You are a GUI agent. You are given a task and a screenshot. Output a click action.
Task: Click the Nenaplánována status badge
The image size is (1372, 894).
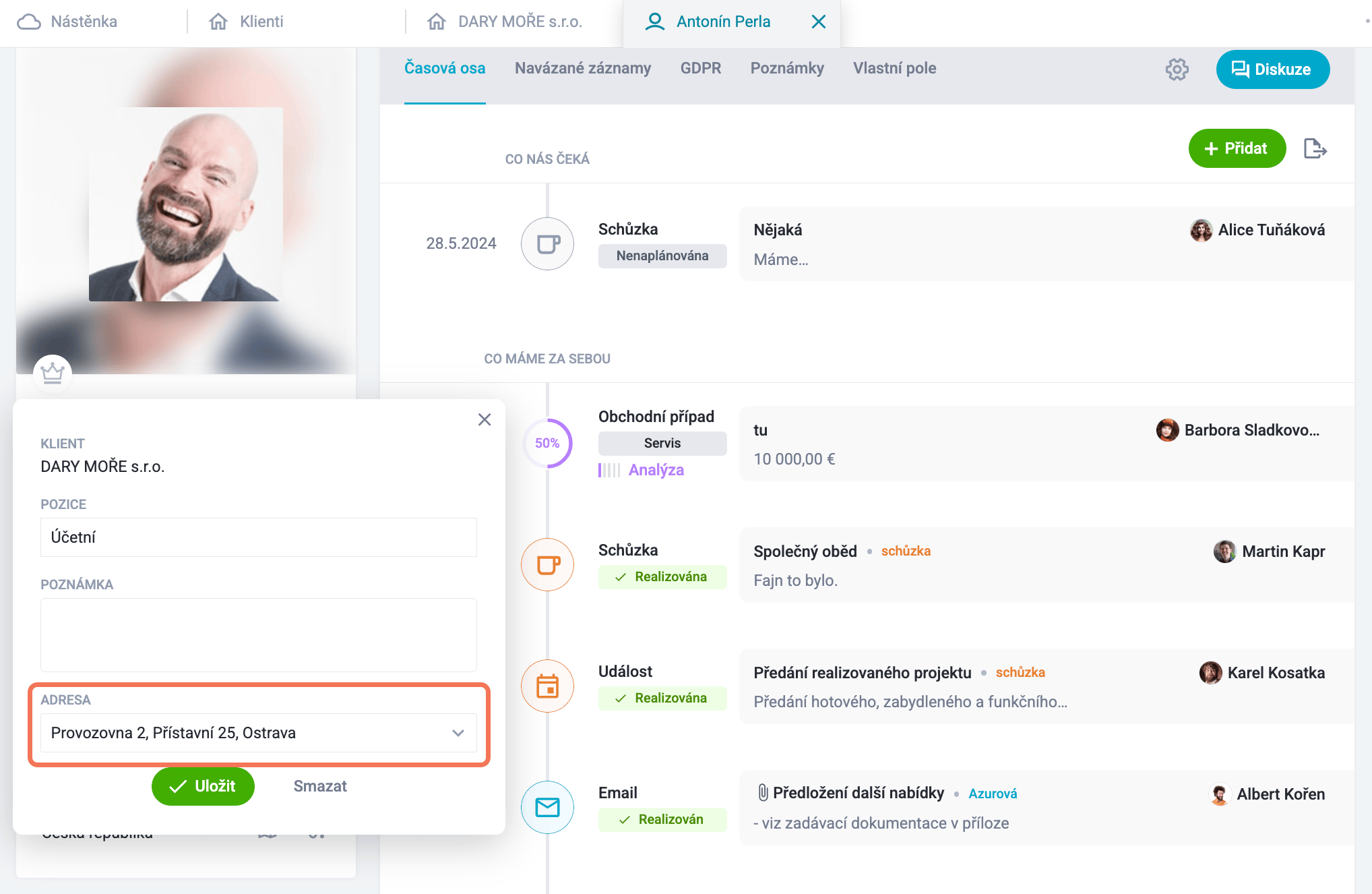pos(662,256)
